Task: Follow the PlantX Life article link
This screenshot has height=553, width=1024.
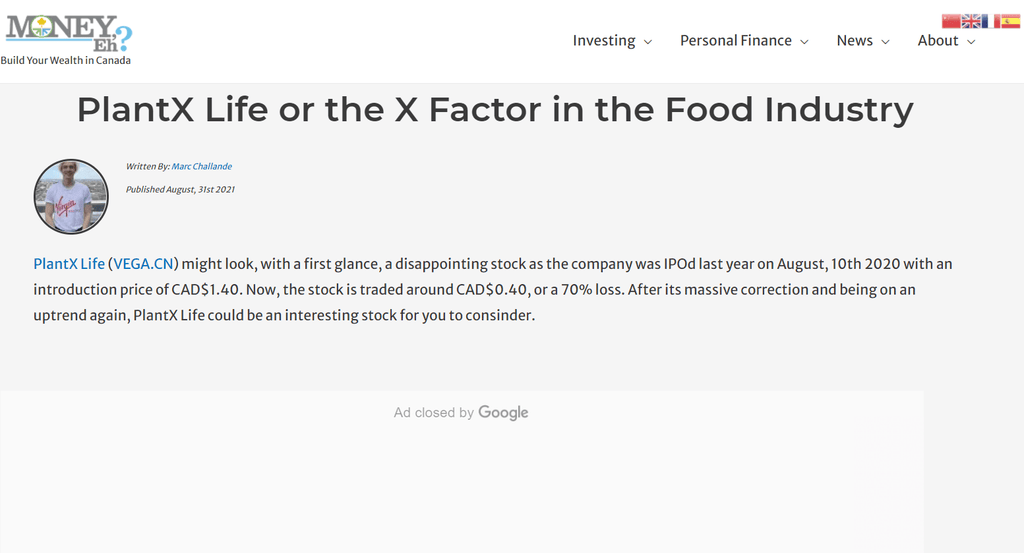Action: (x=69, y=264)
